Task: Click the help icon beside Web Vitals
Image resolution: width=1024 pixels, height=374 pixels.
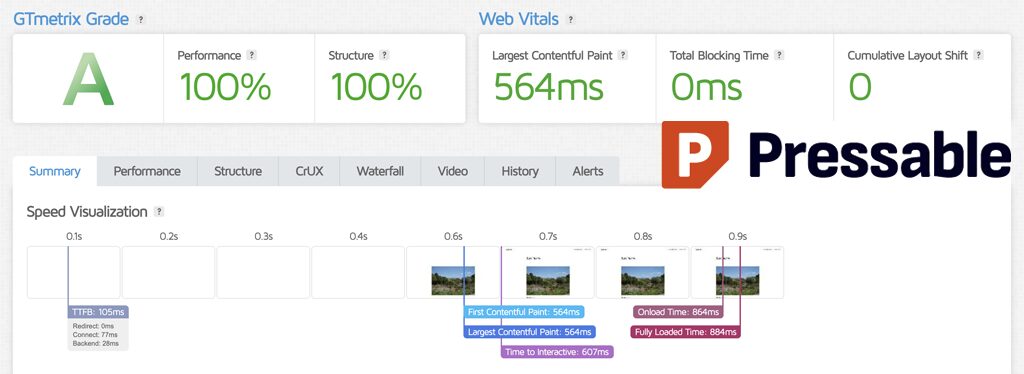Action: click(571, 20)
